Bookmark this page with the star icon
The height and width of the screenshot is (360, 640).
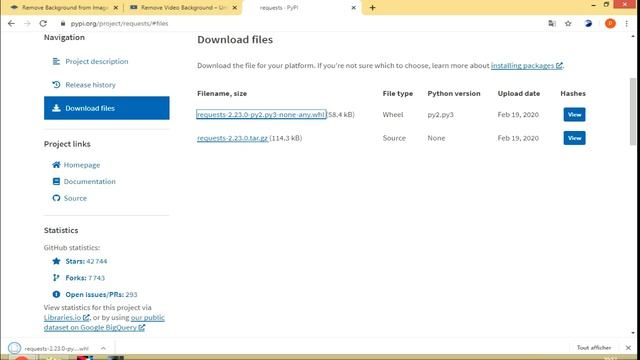(568, 23)
